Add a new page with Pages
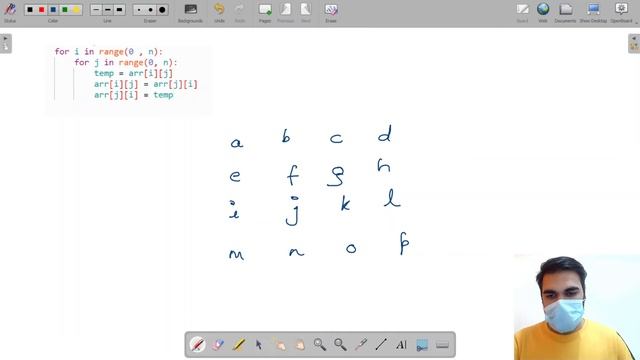This screenshot has height=360, width=640. pos(265,12)
